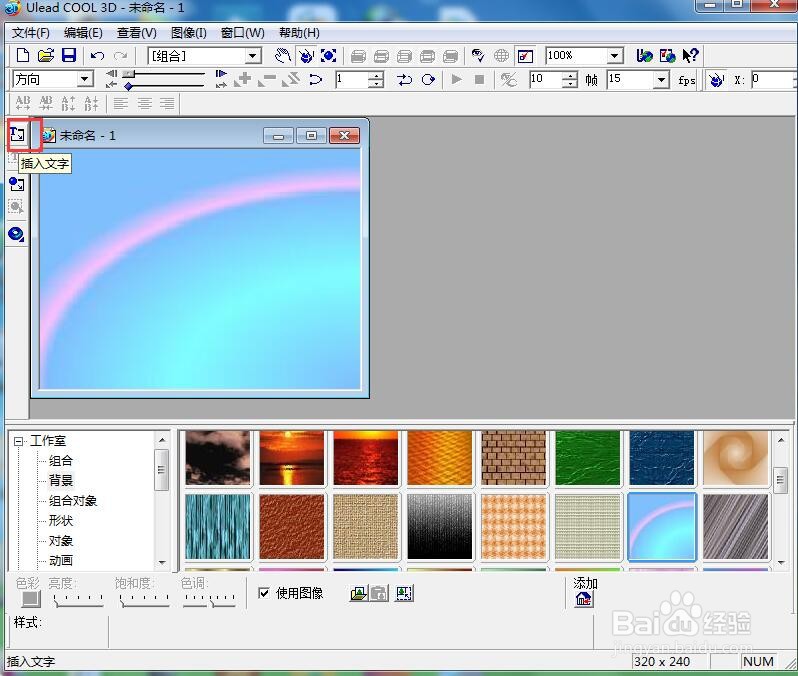
Task: Open the 窗口(W) menu
Action: coord(242,33)
